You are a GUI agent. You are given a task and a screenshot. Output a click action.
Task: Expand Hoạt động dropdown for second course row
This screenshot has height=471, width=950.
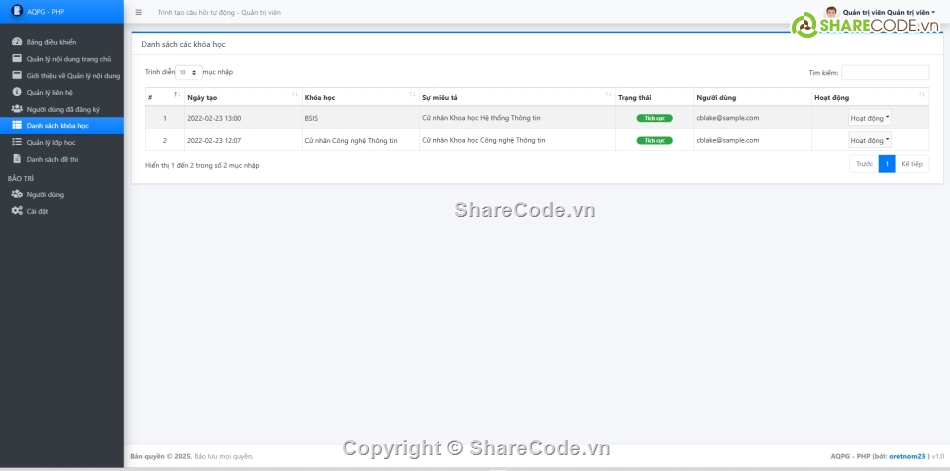coord(870,140)
